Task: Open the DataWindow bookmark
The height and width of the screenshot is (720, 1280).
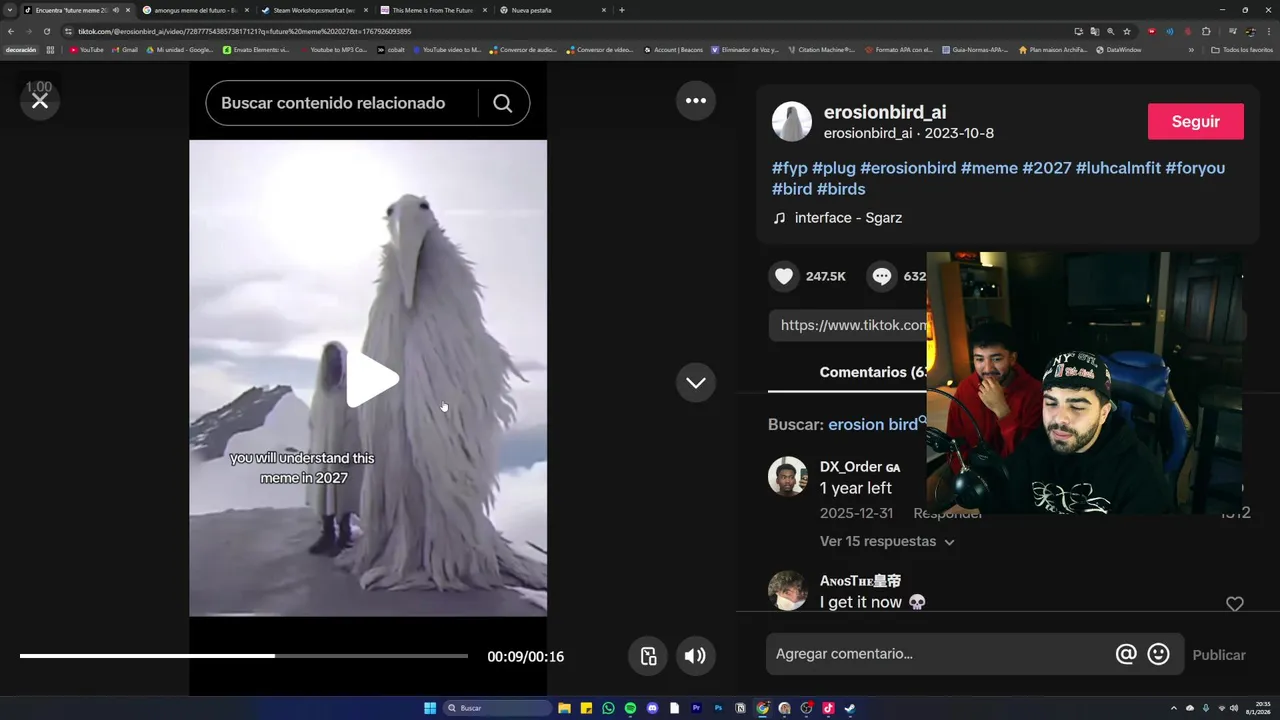Action: click(1118, 49)
